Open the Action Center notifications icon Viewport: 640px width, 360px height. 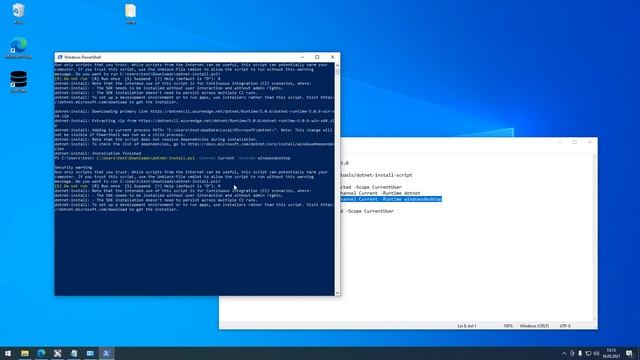630,353
